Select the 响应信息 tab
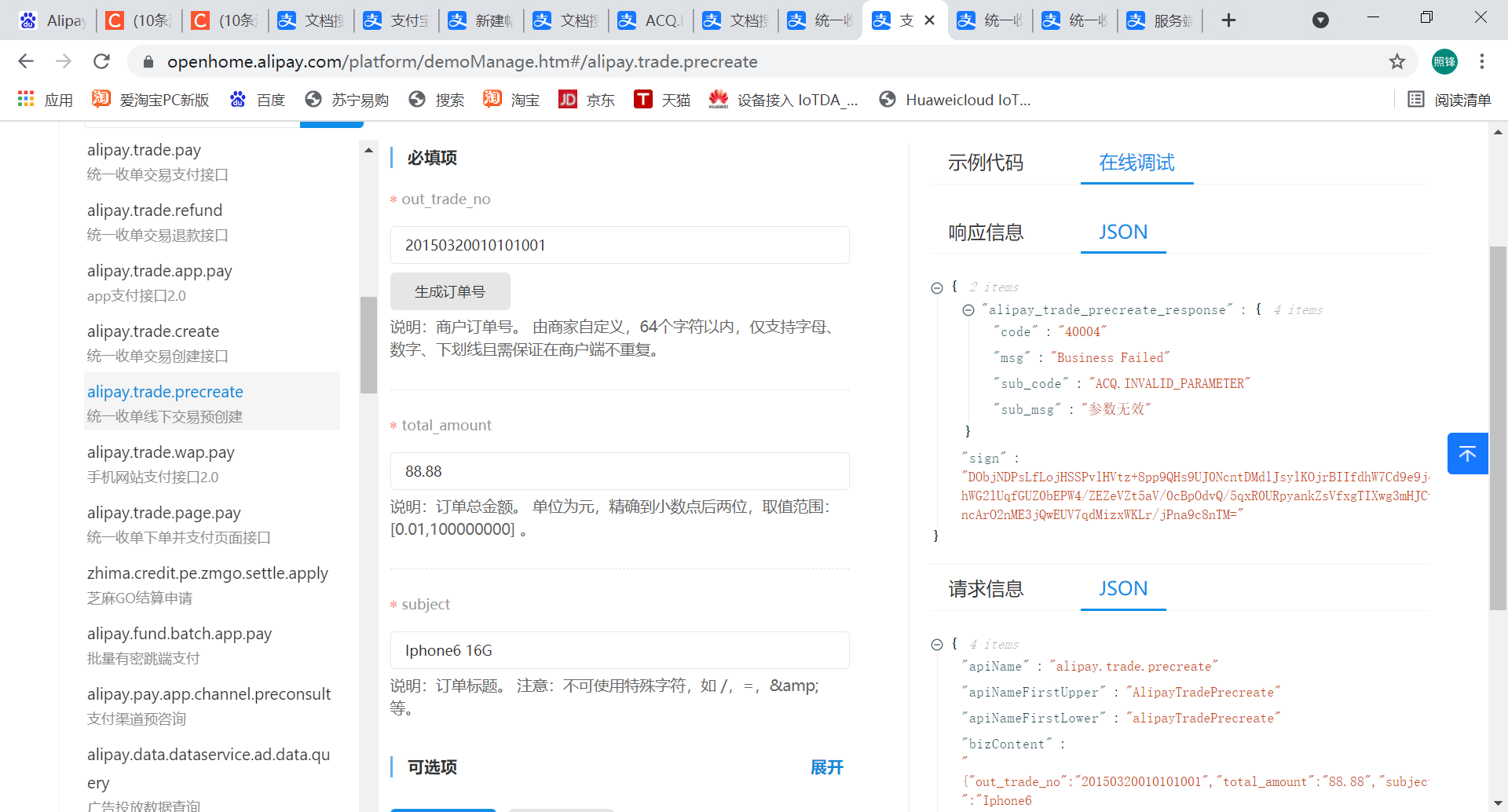The width and height of the screenshot is (1508, 812). click(x=986, y=232)
